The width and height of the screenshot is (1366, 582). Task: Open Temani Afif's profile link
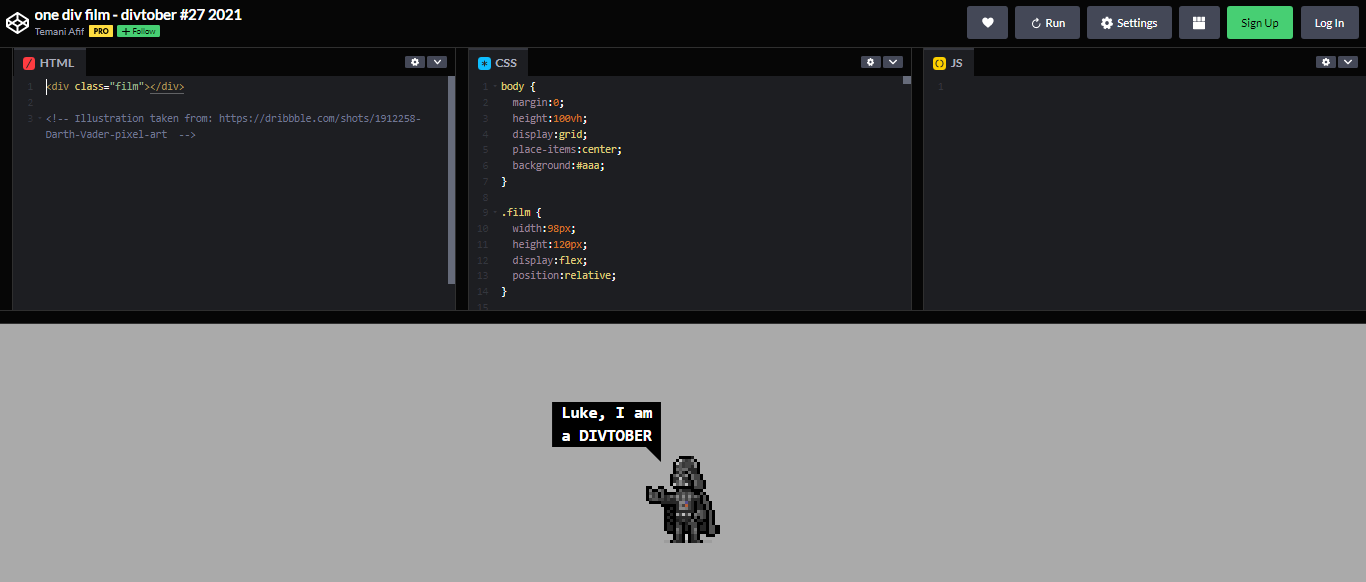tap(58, 30)
